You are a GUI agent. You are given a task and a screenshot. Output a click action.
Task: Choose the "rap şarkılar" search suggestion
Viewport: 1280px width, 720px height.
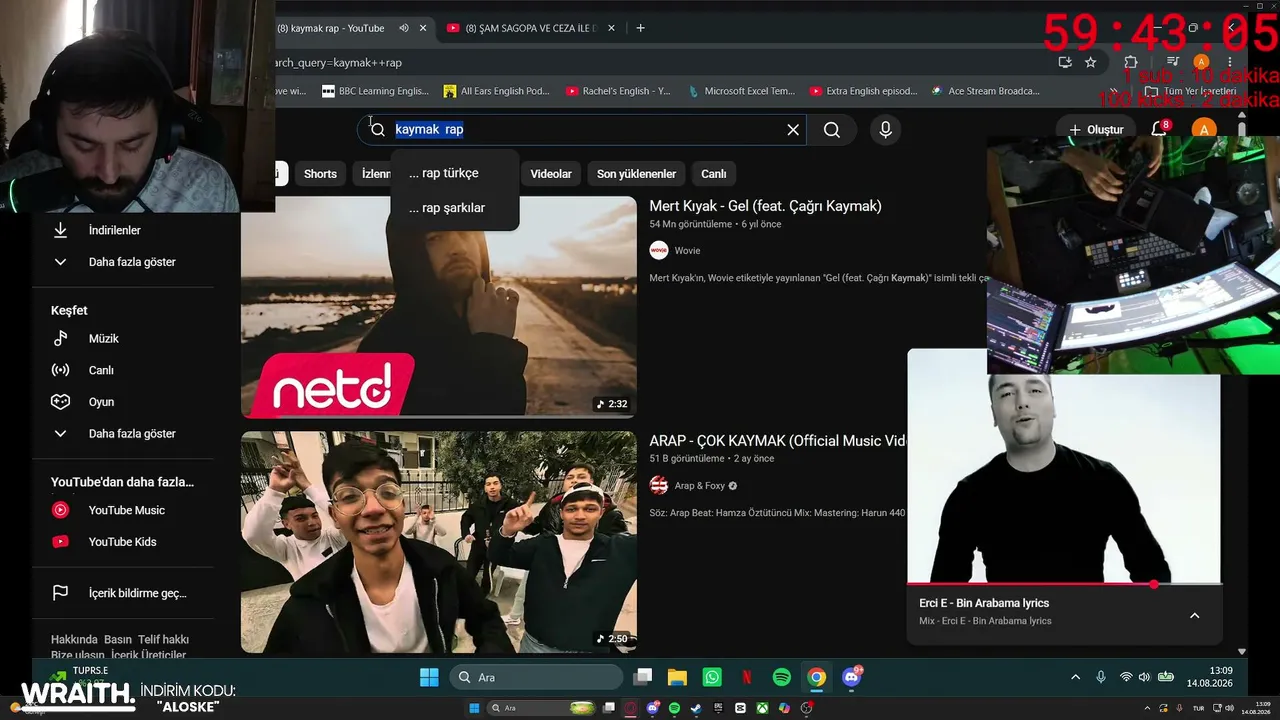click(x=455, y=208)
